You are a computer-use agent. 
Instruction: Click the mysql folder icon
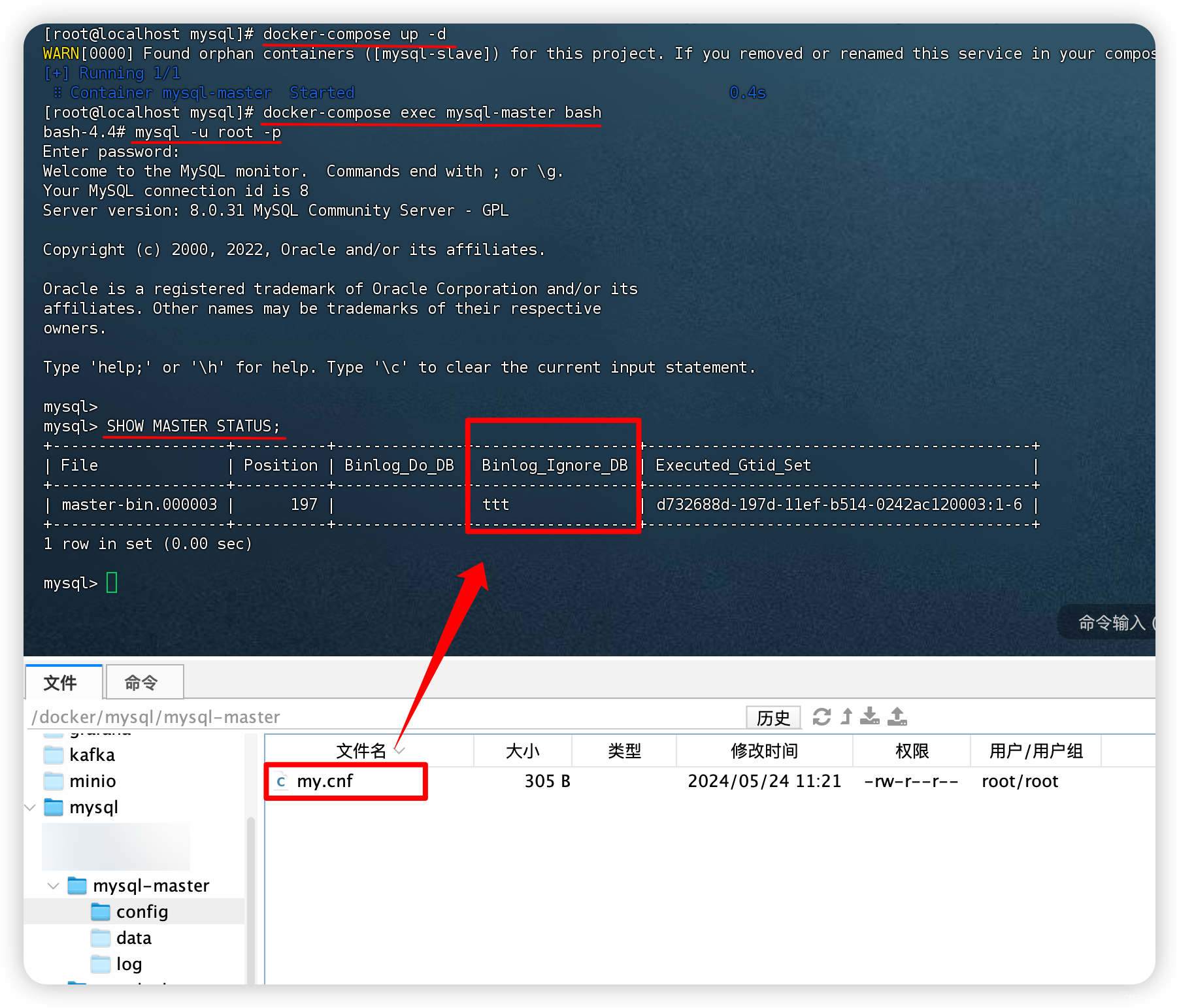point(54,807)
